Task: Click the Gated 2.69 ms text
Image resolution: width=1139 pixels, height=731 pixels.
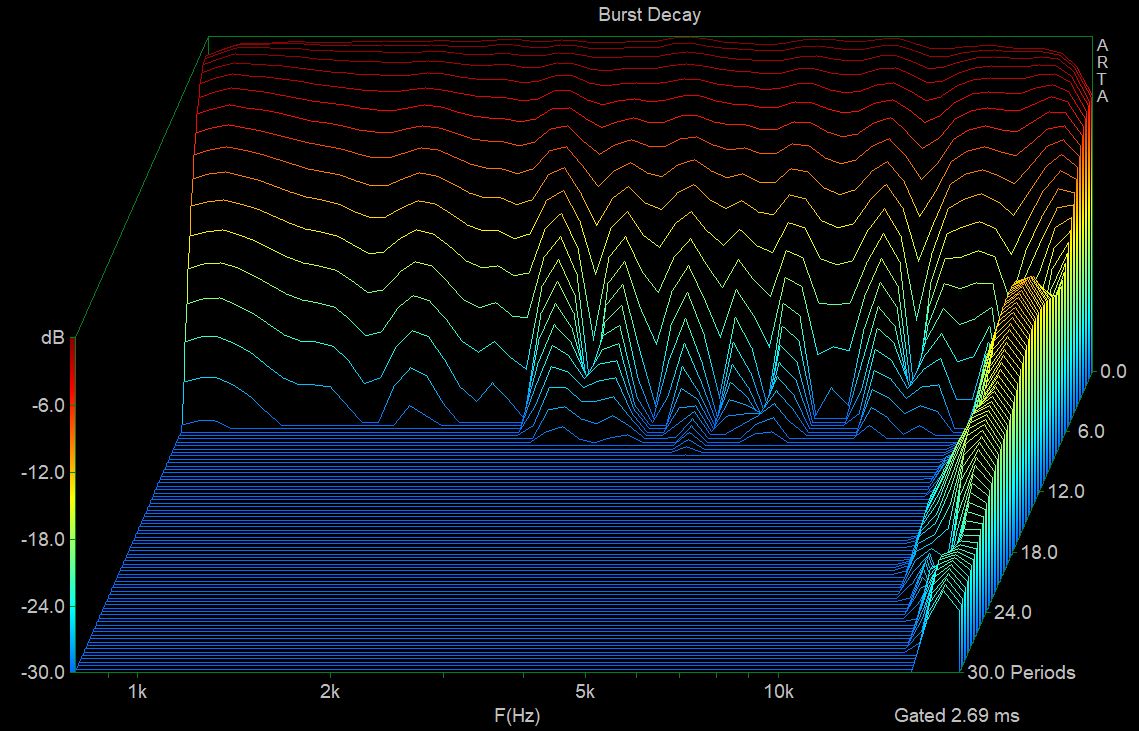Action: pos(957,715)
